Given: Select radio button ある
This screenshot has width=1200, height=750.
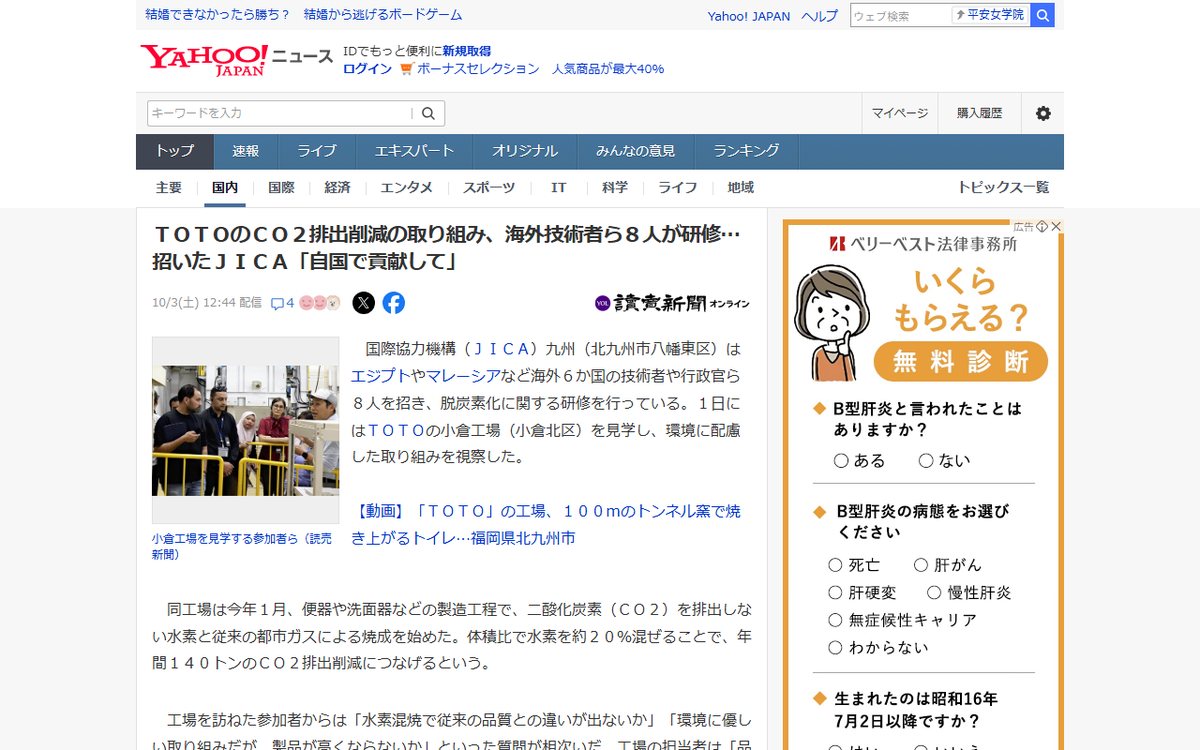Looking at the screenshot, I should point(841,461).
